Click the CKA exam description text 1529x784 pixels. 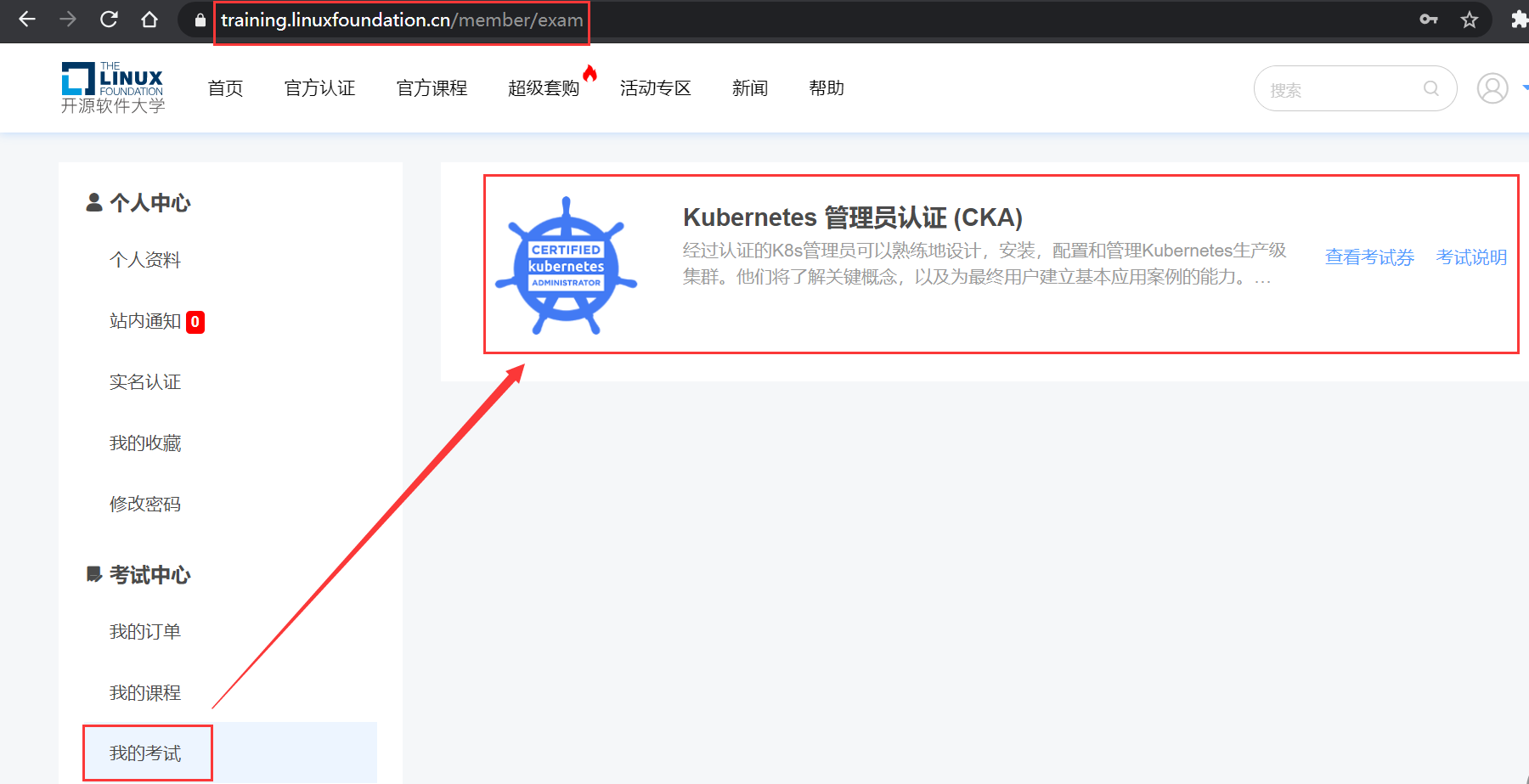(x=985, y=263)
